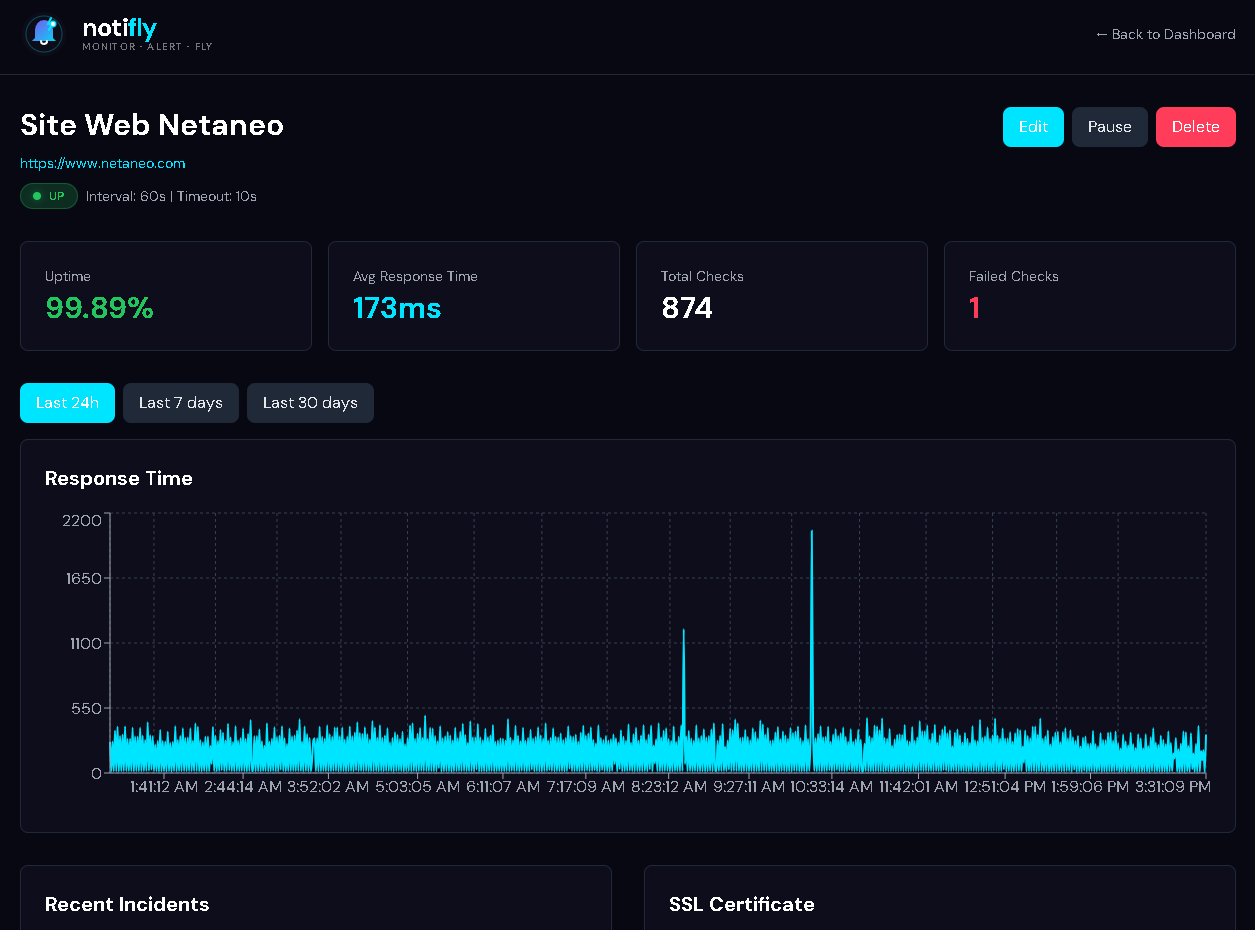Viewport: 1255px width, 930px height.
Task: Click the Back to Dashboard link
Action: (x=1165, y=34)
